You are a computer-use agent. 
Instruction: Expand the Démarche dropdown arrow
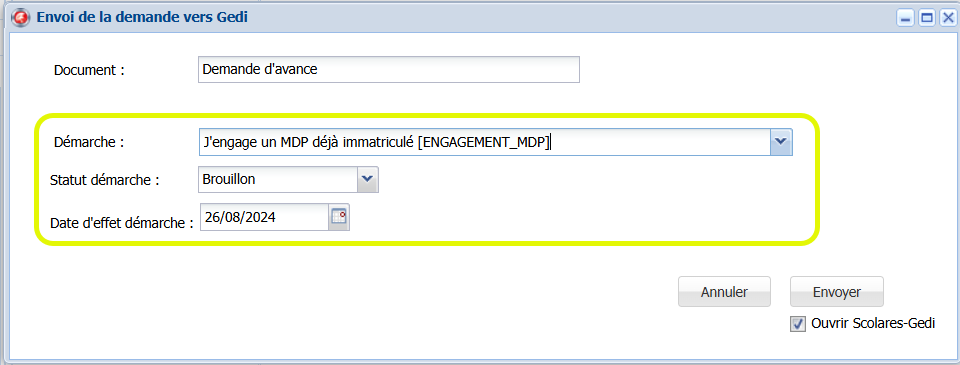781,141
